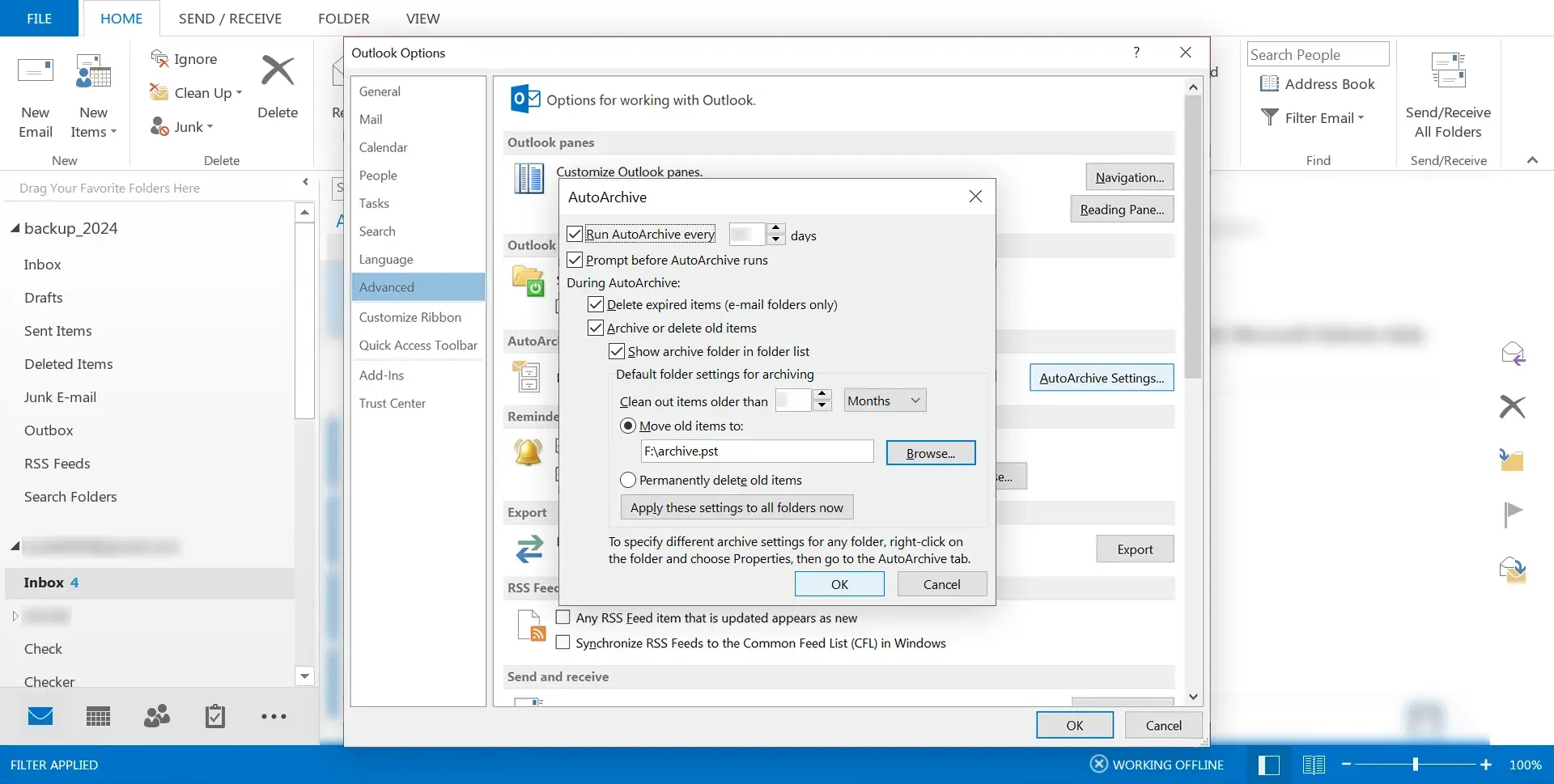The width and height of the screenshot is (1554, 784).
Task: Open the Months unit dropdown
Action: 885,400
